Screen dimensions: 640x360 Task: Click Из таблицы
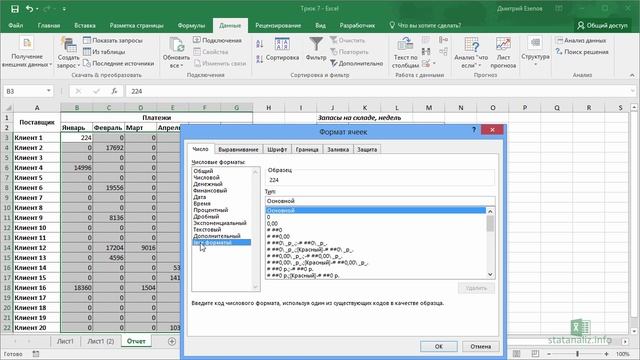click(x=104, y=52)
